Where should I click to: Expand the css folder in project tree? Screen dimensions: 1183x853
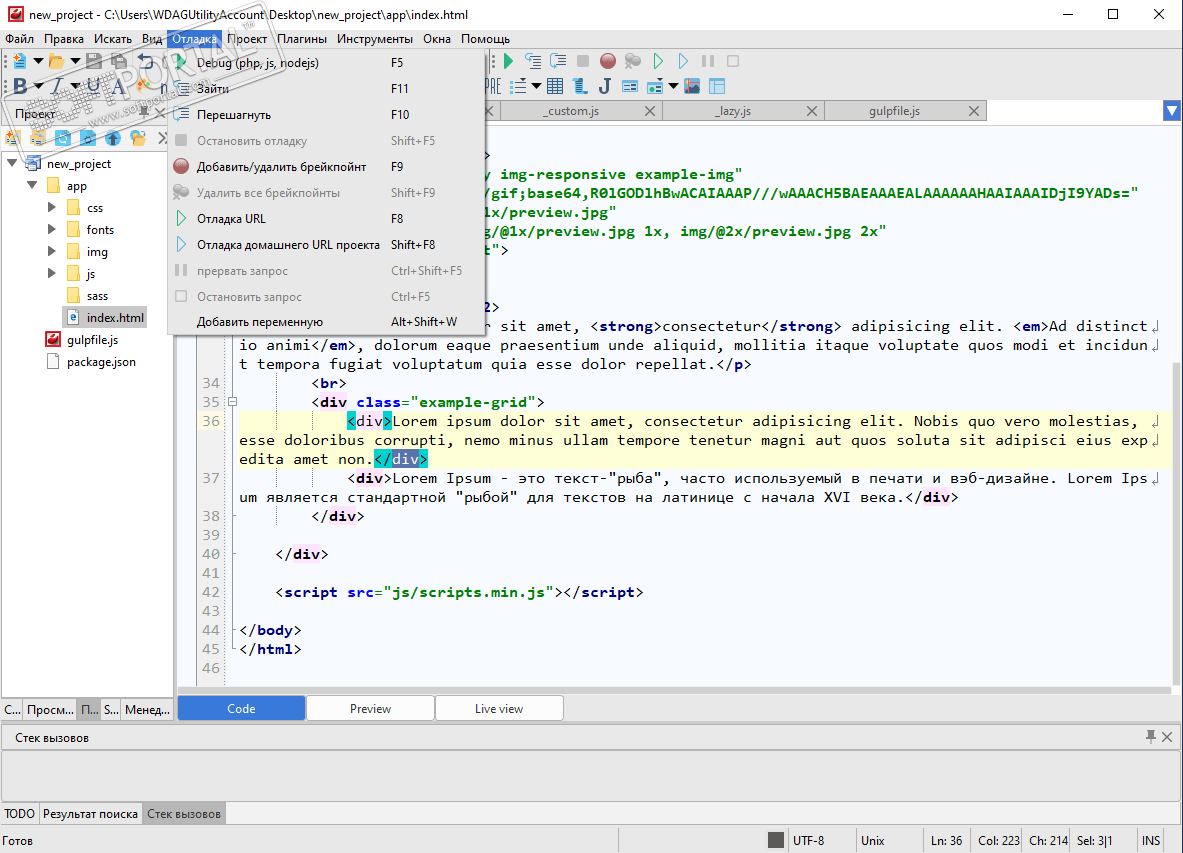coord(52,208)
